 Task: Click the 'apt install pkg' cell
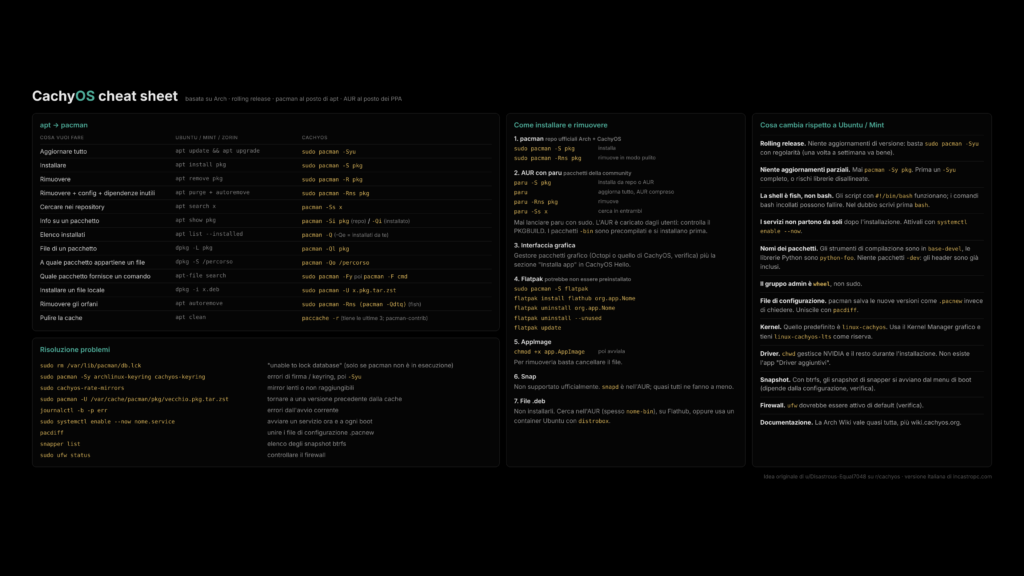coord(200,165)
